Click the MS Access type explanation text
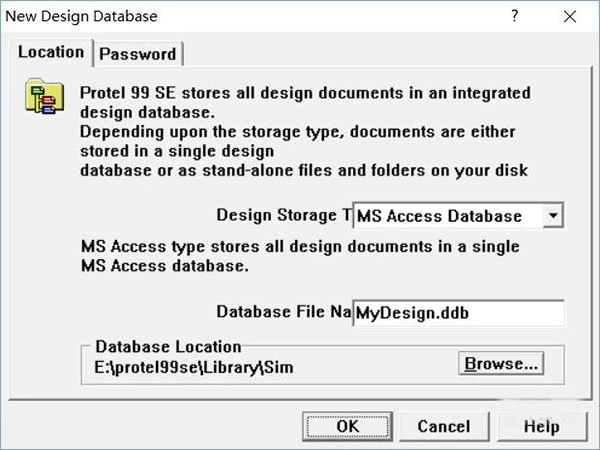This screenshot has height=450, width=600. coord(300,256)
